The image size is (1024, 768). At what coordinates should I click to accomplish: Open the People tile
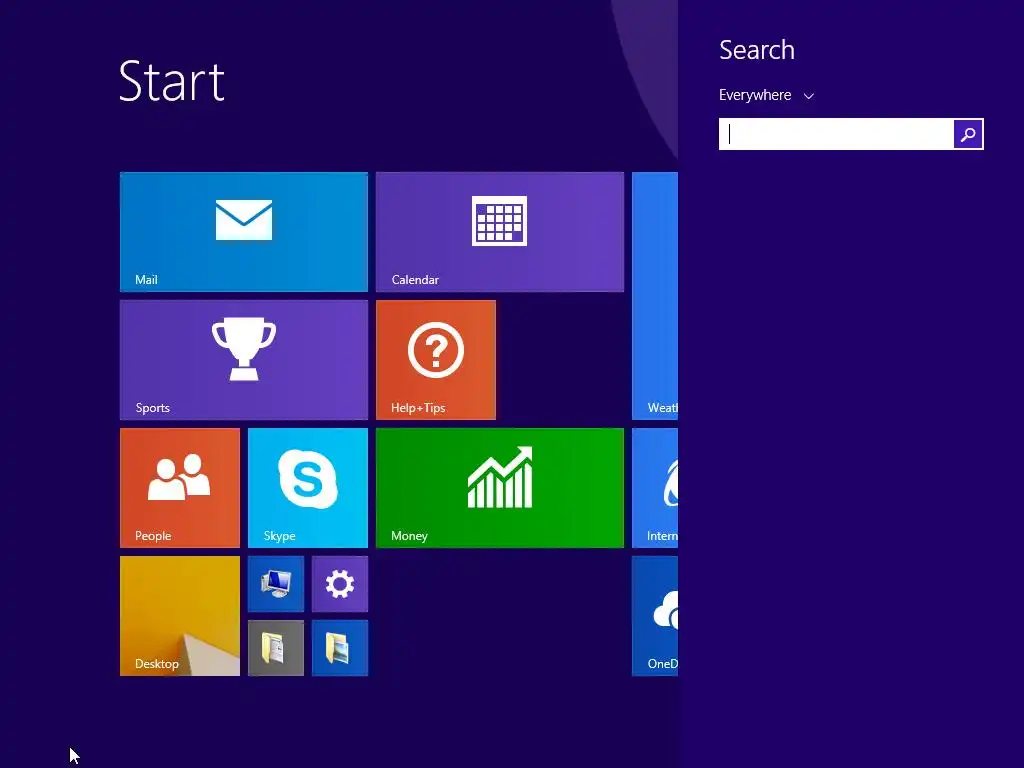[x=180, y=488]
